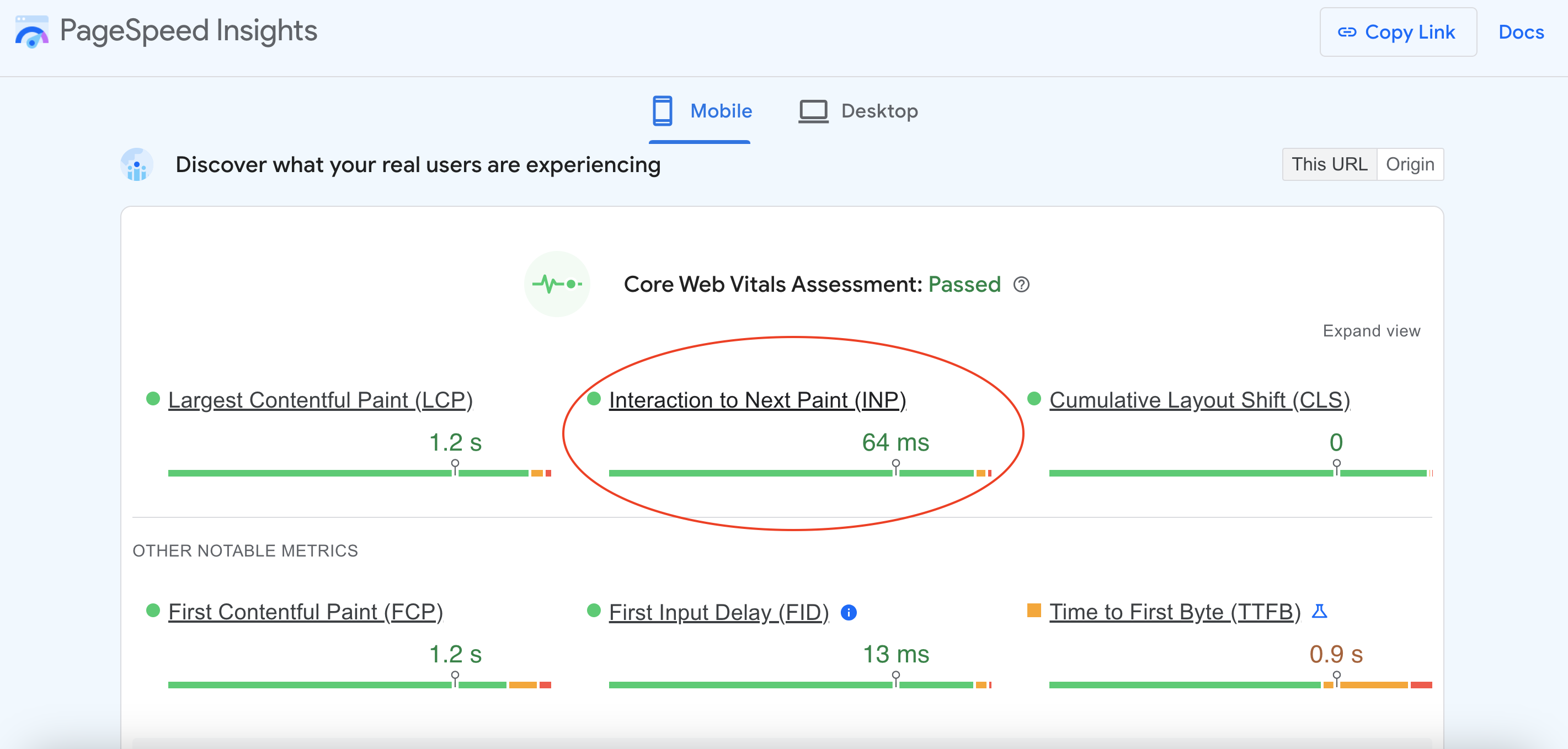Image resolution: width=1568 pixels, height=749 pixels.
Task: Click the INP value 64 ms
Action: [x=895, y=442]
